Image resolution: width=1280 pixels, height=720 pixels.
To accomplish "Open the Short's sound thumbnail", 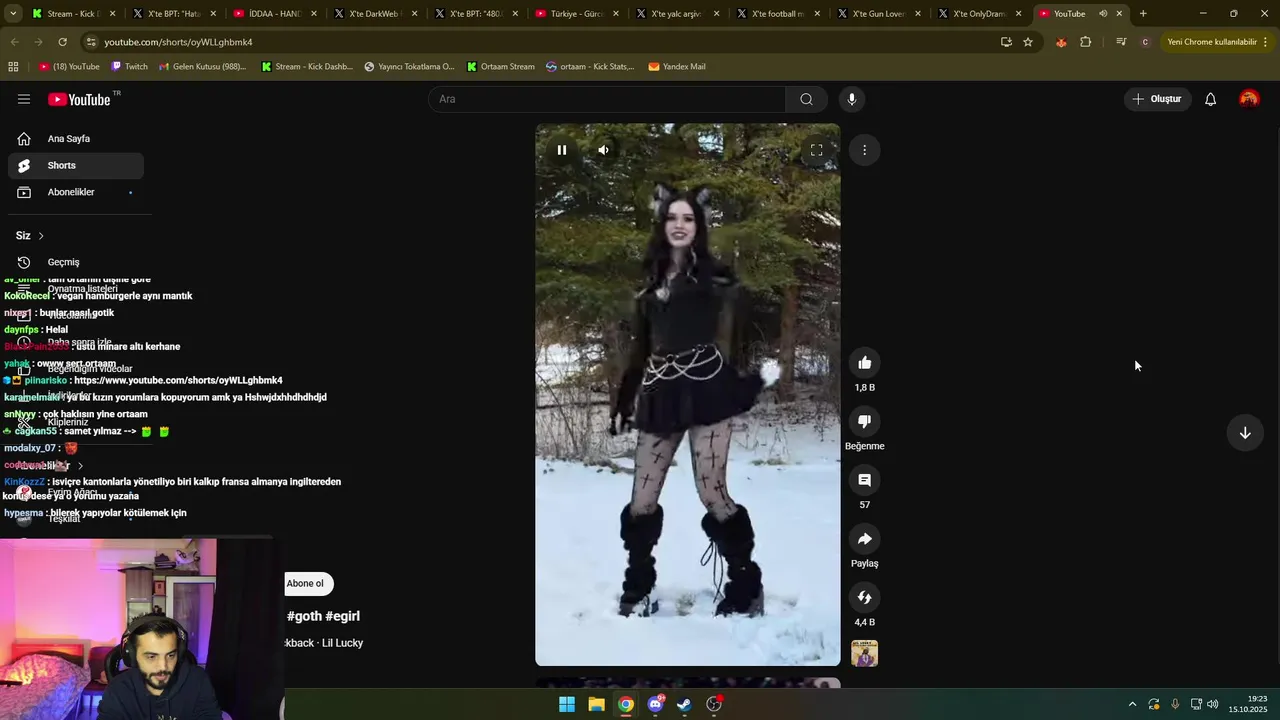I will 864,653.
